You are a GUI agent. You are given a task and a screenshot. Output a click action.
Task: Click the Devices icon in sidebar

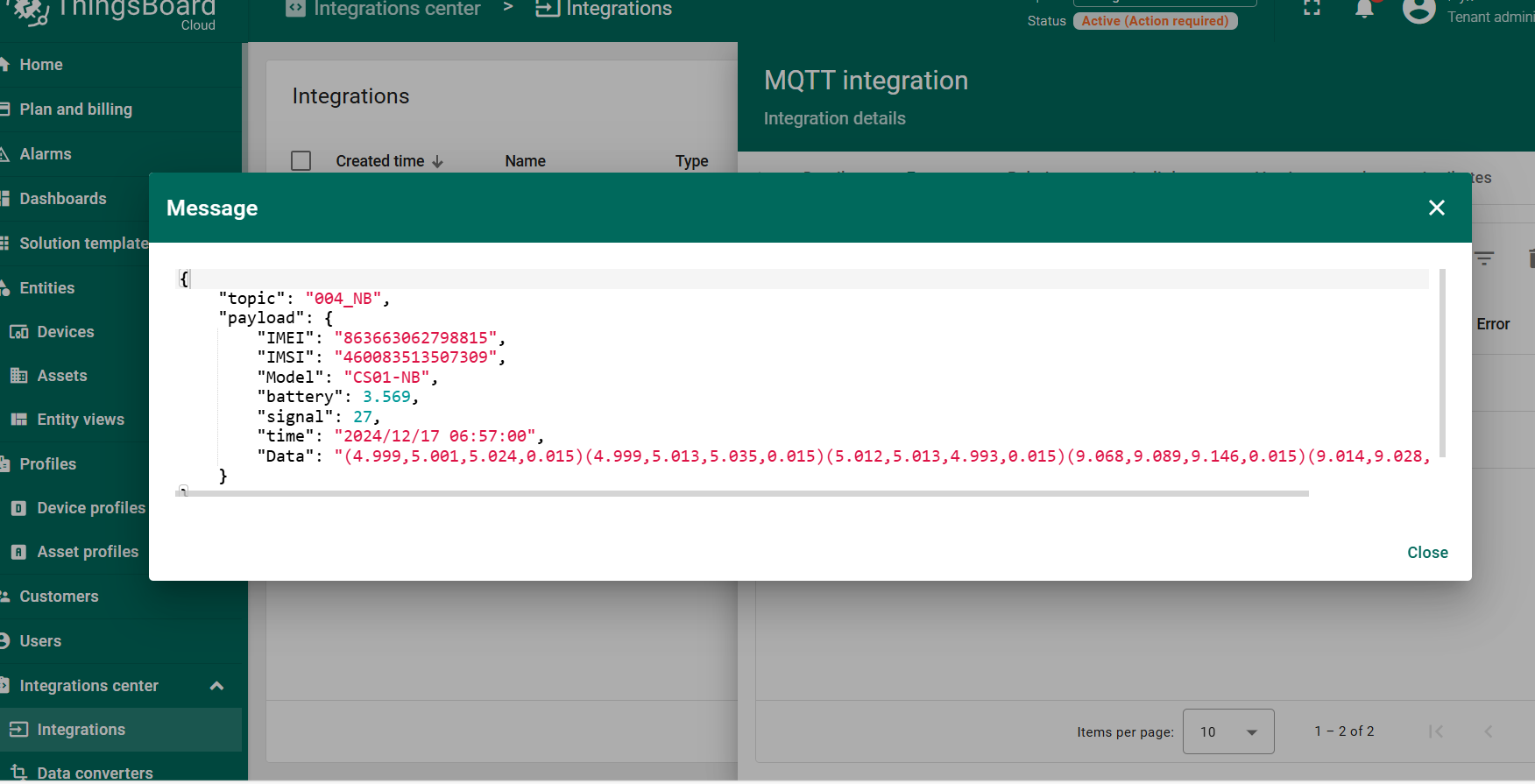point(18,332)
